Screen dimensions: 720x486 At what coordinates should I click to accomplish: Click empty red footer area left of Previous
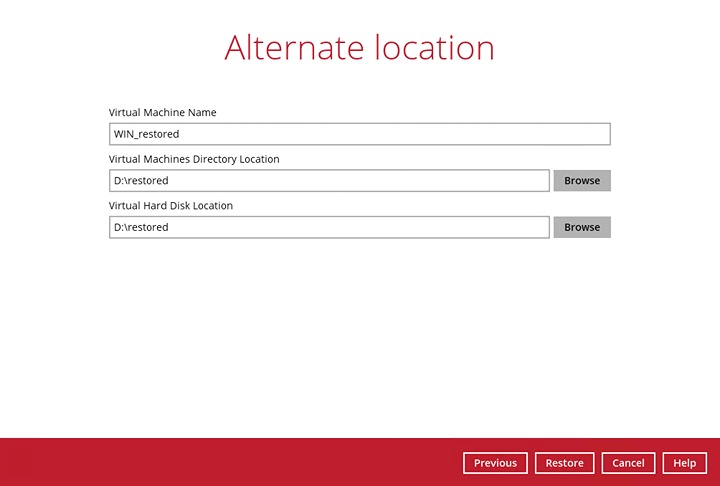(x=230, y=463)
